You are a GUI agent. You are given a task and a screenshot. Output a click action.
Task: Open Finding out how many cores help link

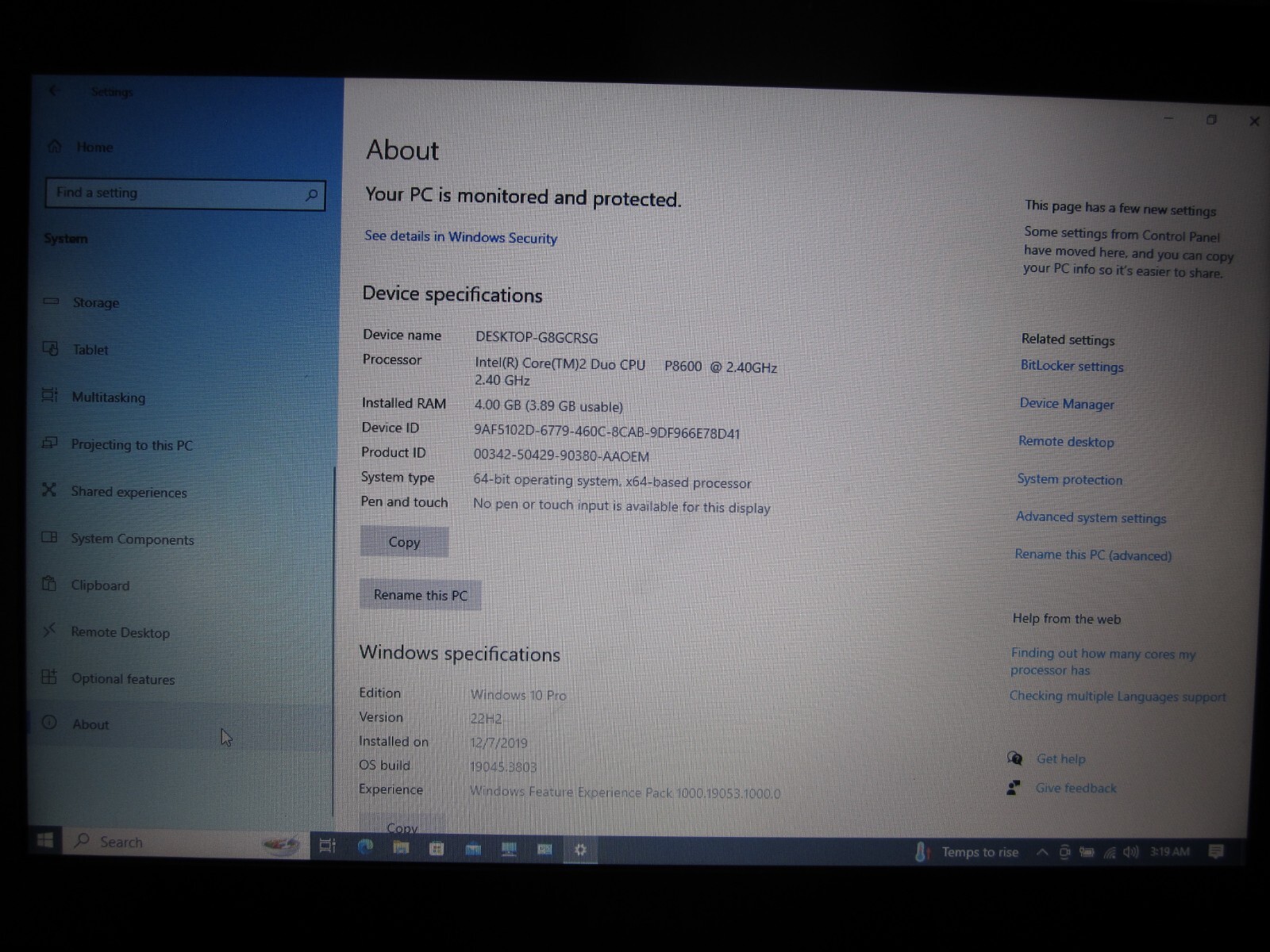point(1103,662)
